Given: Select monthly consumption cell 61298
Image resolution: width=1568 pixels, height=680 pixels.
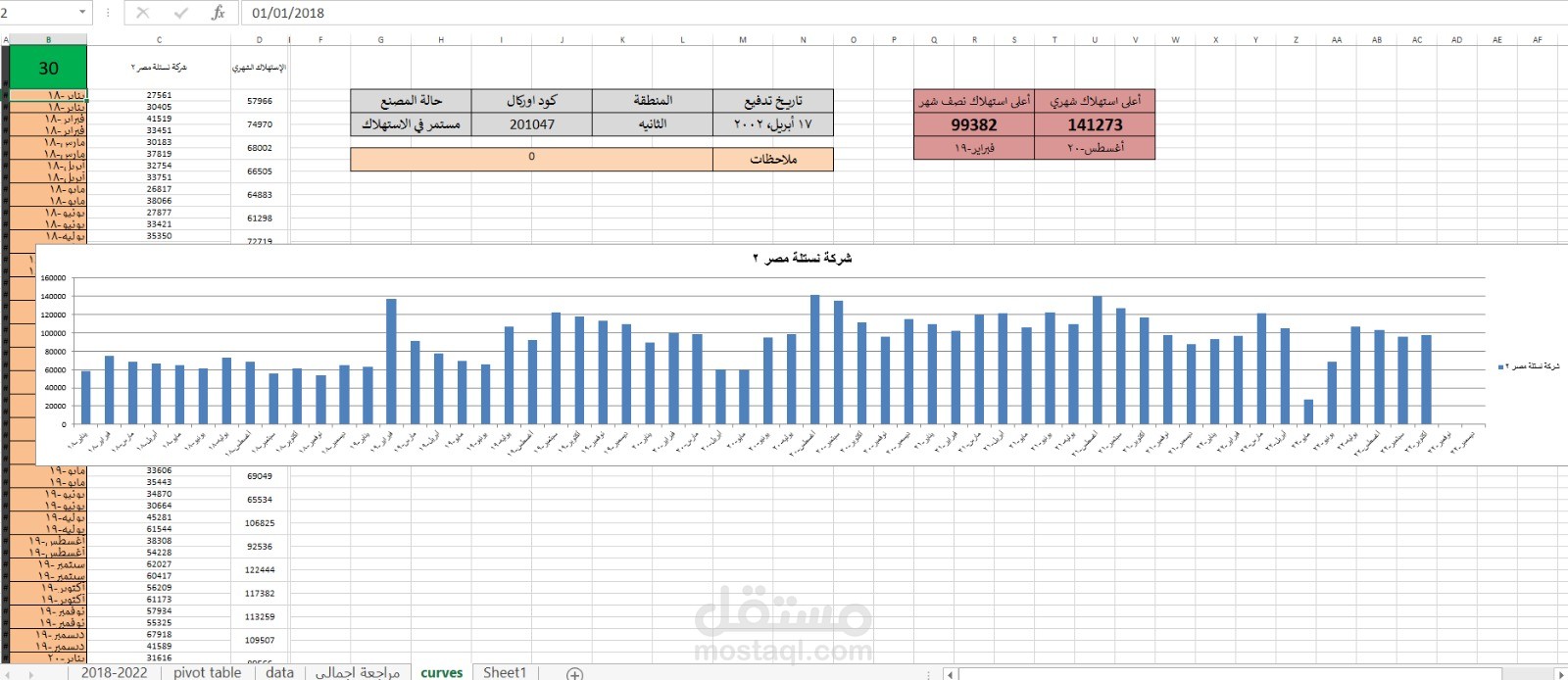Looking at the screenshot, I should (260, 219).
